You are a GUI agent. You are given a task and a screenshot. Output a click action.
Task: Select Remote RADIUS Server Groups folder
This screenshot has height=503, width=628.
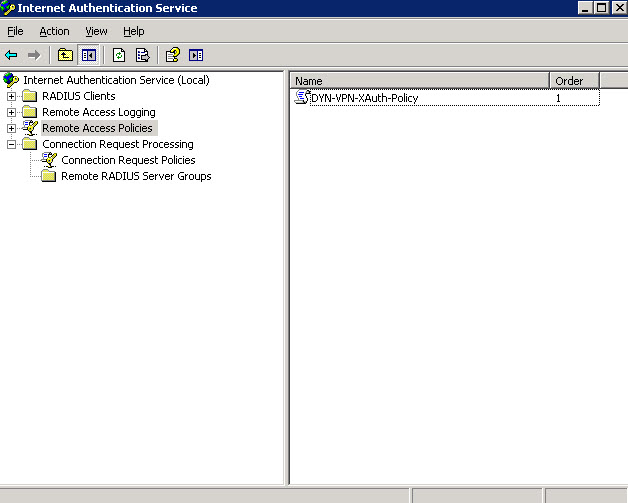[x=136, y=176]
